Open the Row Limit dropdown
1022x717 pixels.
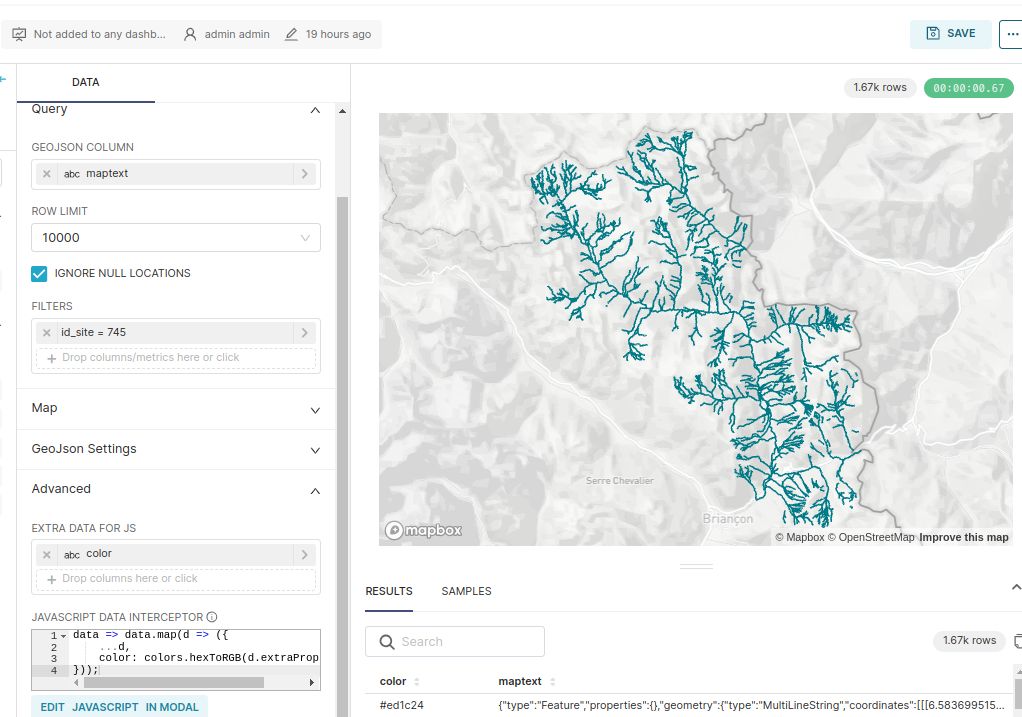[x=176, y=238]
